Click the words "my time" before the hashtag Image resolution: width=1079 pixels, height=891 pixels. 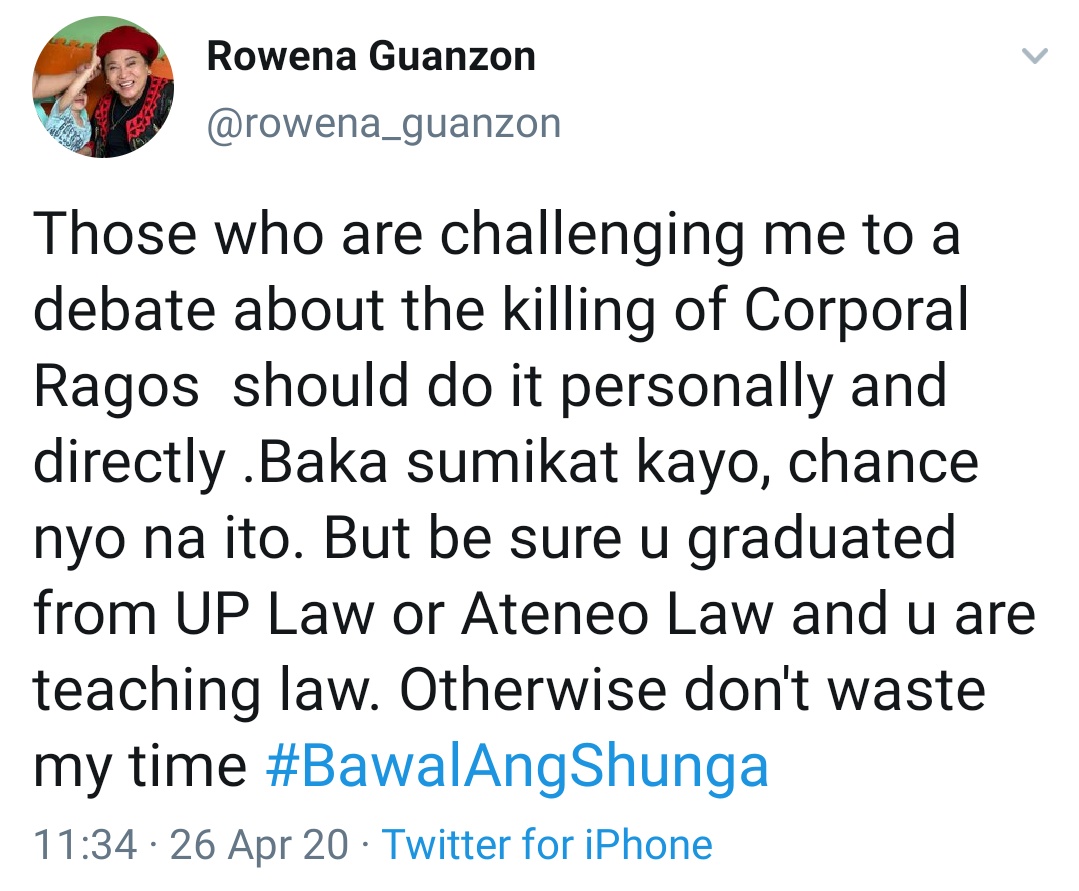(x=140, y=766)
